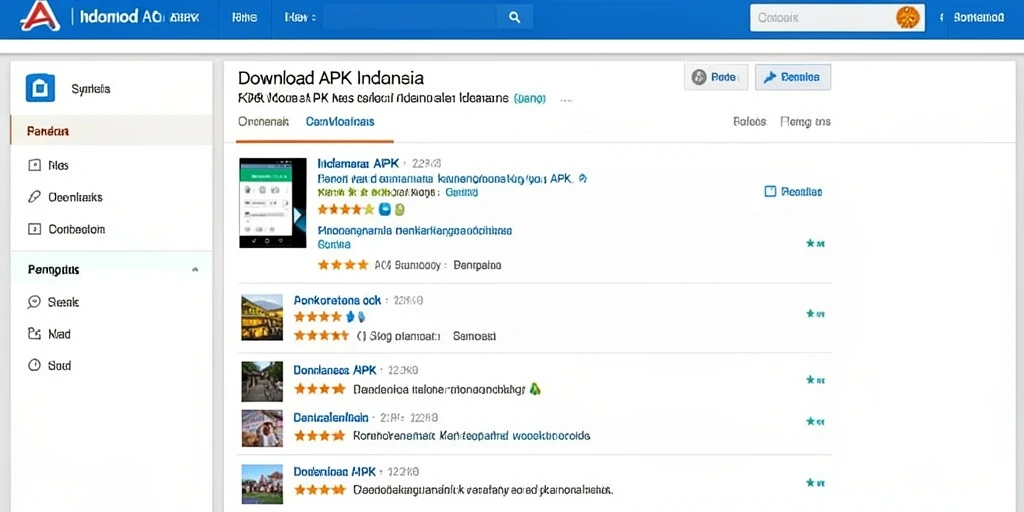Open the Donclanesa APK thumbnail

coord(262,381)
